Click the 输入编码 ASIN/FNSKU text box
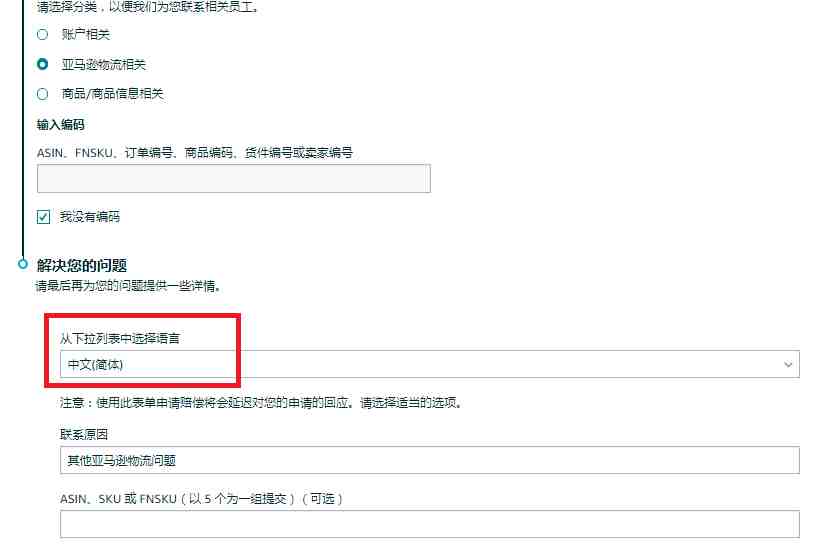The width and height of the screenshot is (835, 549). [234, 178]
